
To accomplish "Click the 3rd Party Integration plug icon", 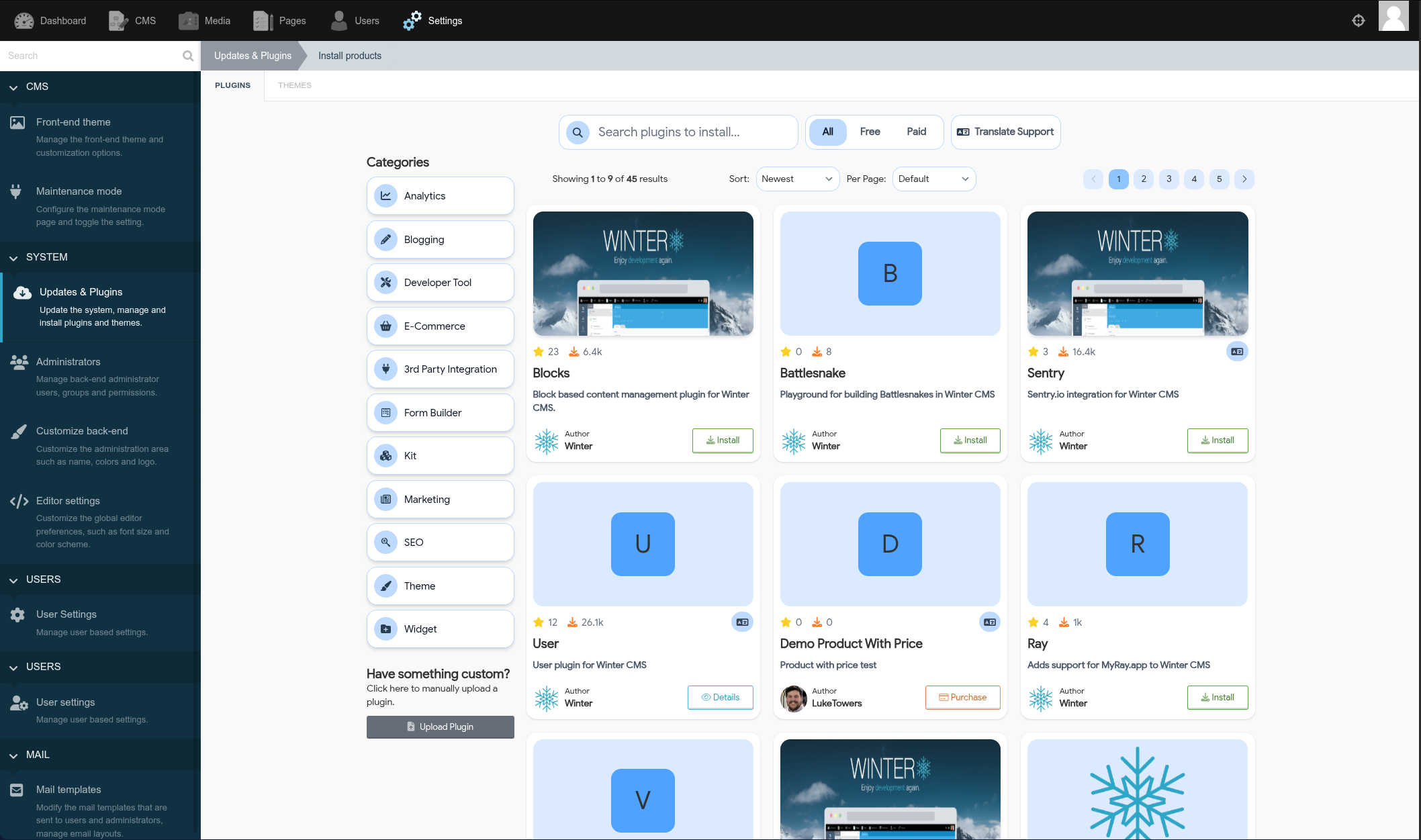I will click(x=385, y=369).
